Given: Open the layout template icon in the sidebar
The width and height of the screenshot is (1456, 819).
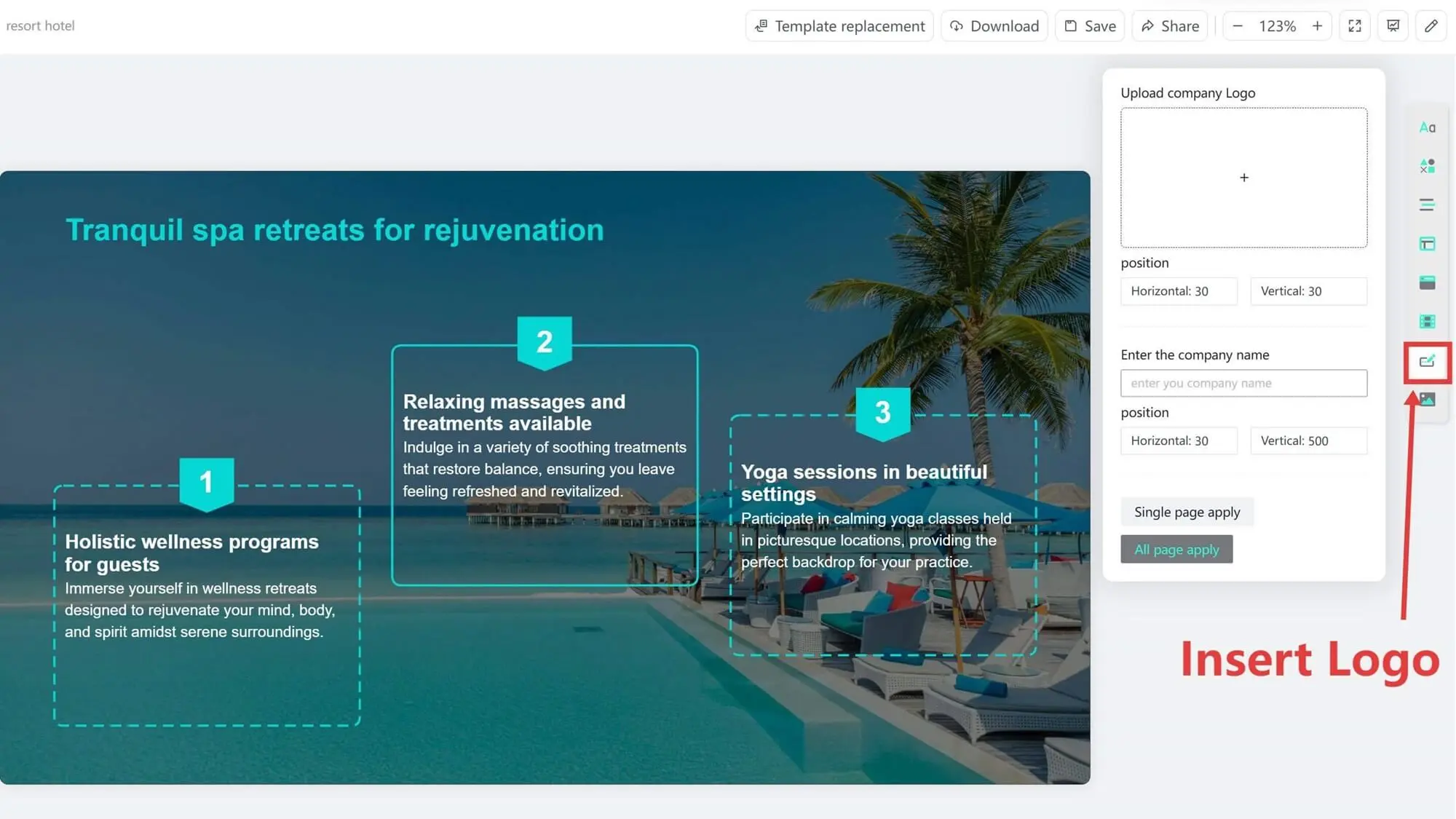Looking at the screenshot, I should click(1427, 244).
